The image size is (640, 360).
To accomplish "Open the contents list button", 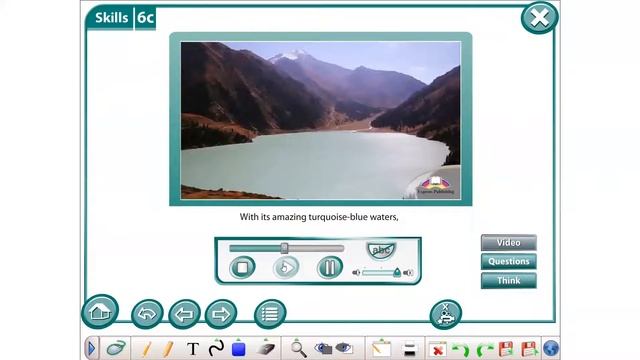I will tap(270, 314).
